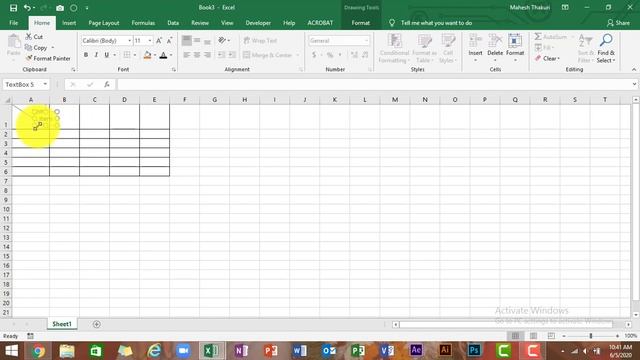640x360 pixels.
Task: Click the Percent Style icon
Action: tap(330, 55)
